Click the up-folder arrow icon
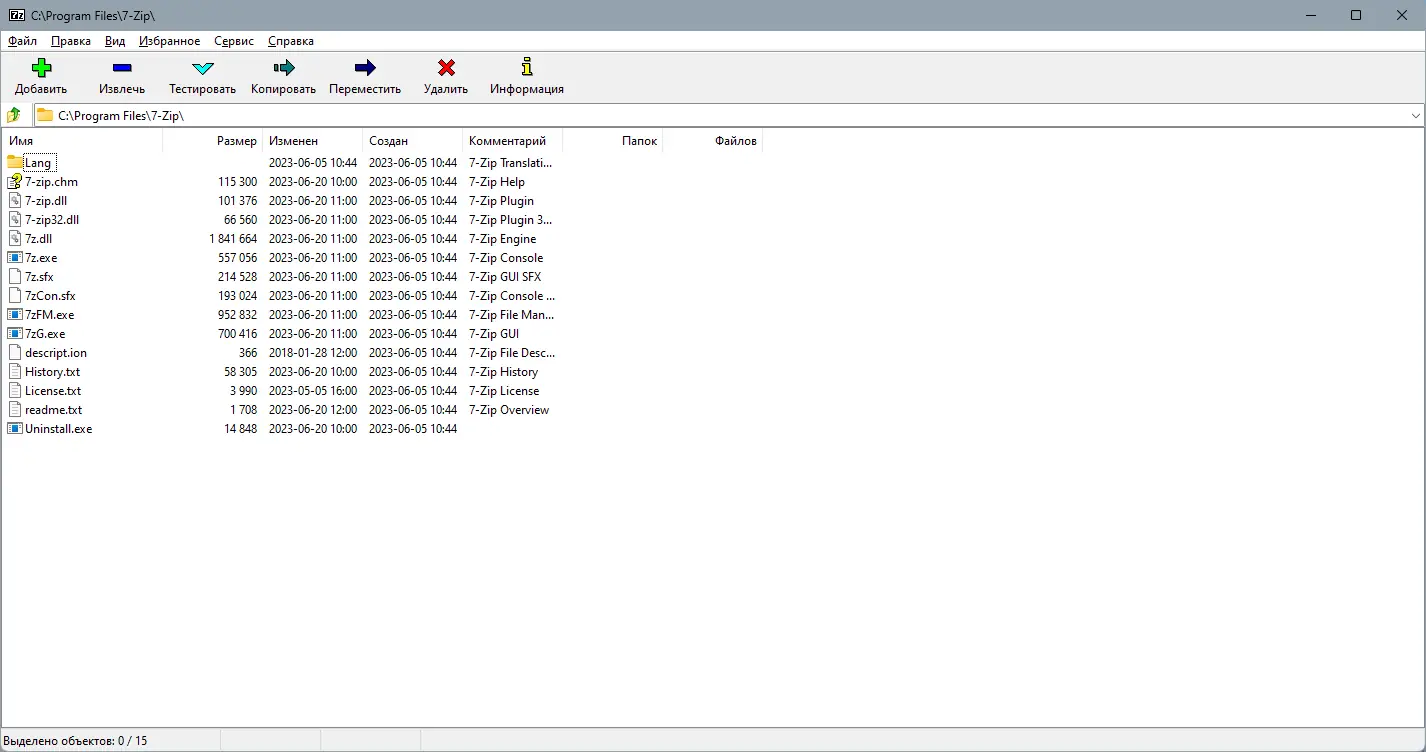This screenshot has height=752, width=1426. [14, 115]
